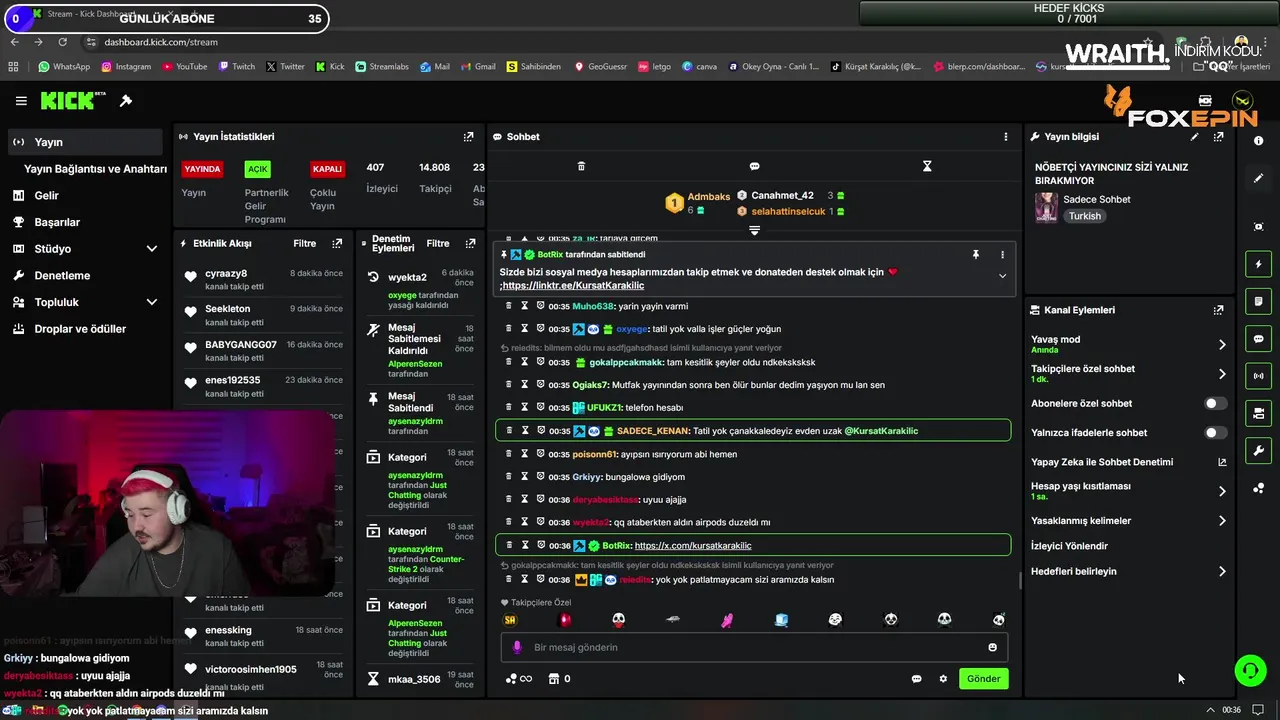Click the pin icon next to the Kick logo
Viewport: 1280px width, 720px height.
tap(126, 101)
